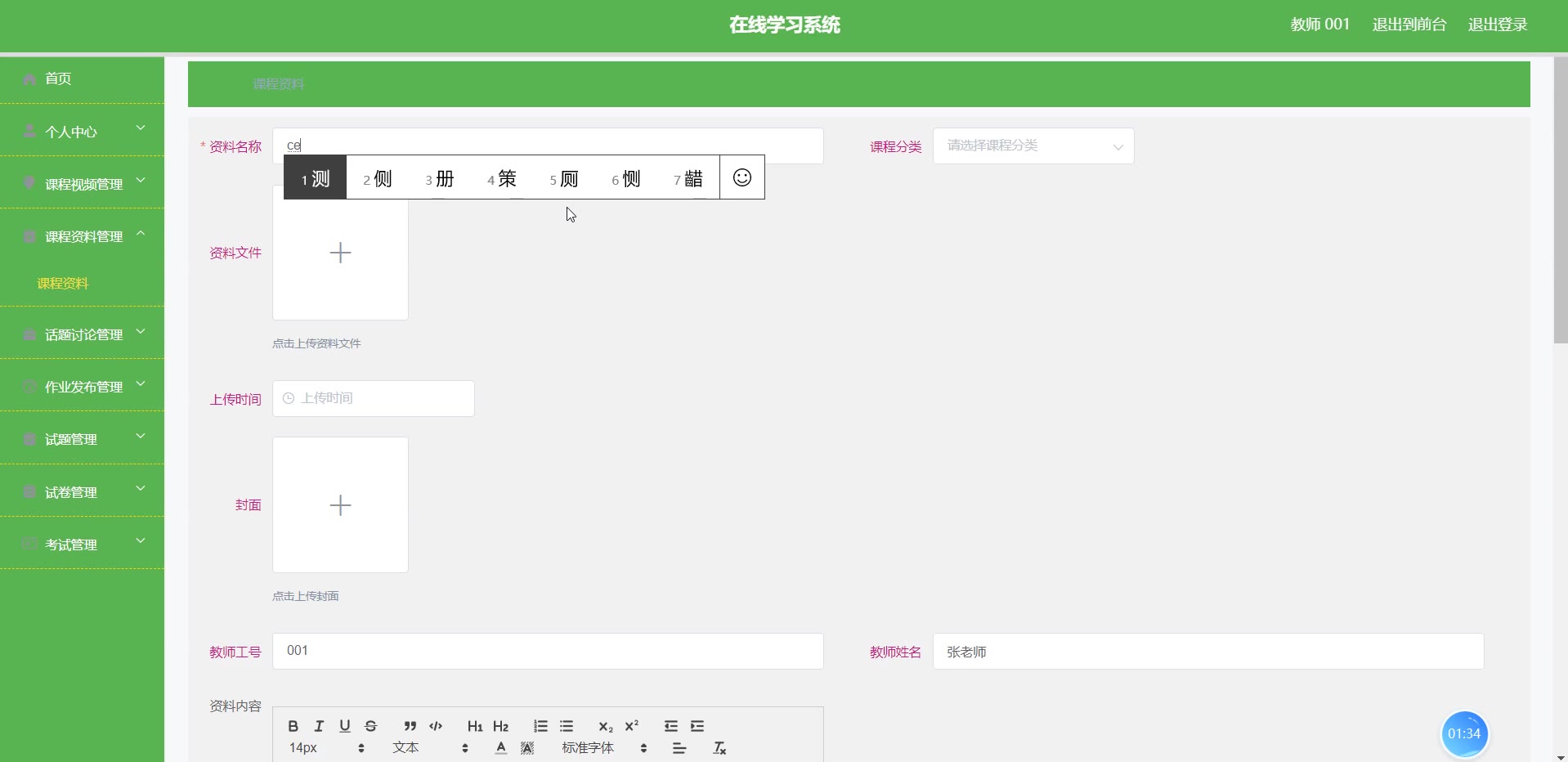
Task: Choose IME candidate 4 策
Action: click(x=502, y=178)
